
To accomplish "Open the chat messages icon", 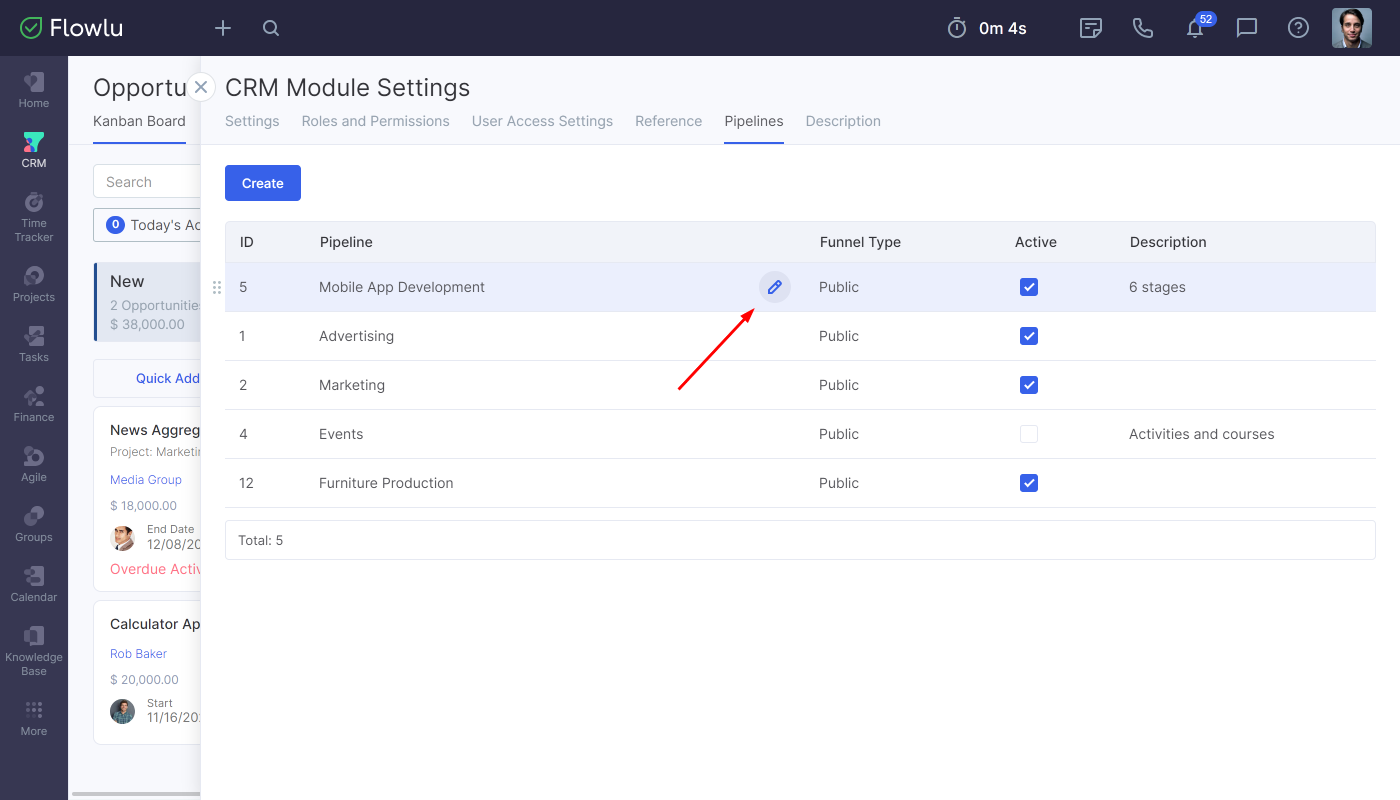I will [1247, 28].
